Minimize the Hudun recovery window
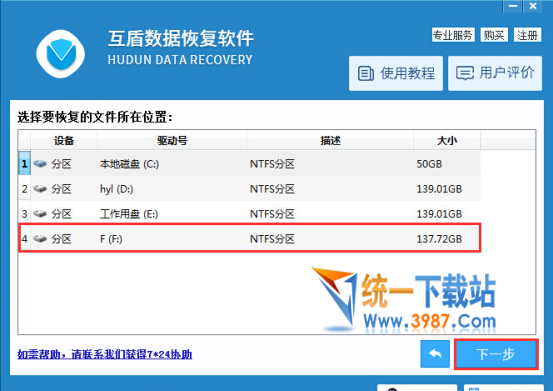Viewport: 553px width, 391px height. click(x=512, y=6)
